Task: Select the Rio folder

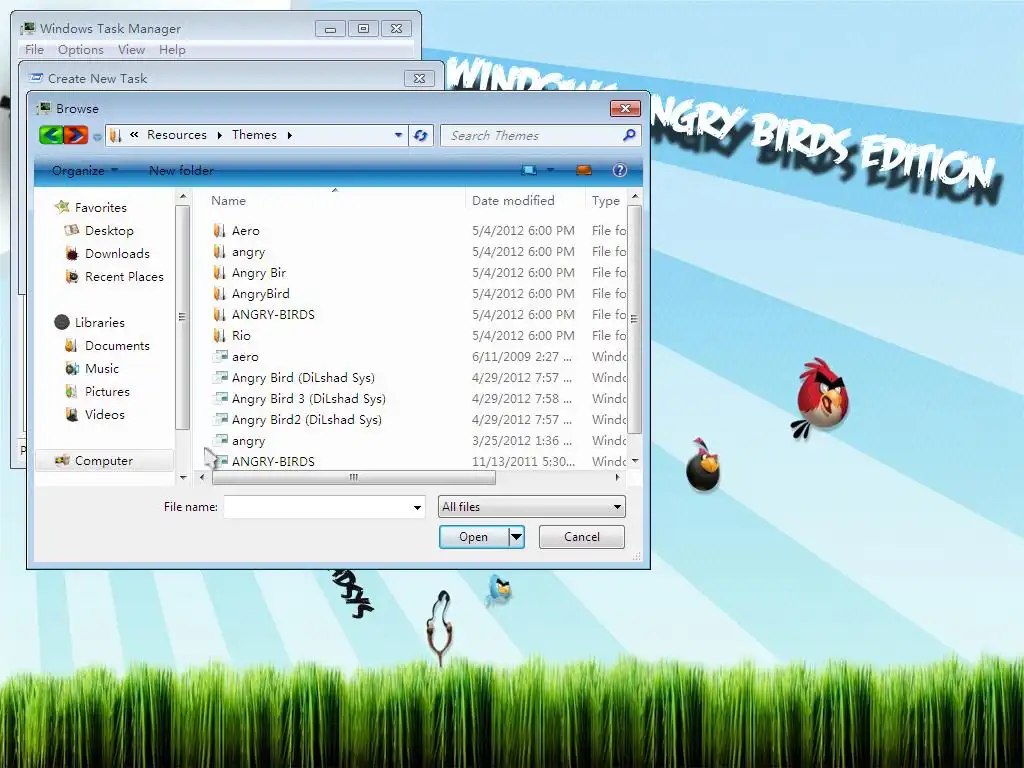Action: [241, 336]
